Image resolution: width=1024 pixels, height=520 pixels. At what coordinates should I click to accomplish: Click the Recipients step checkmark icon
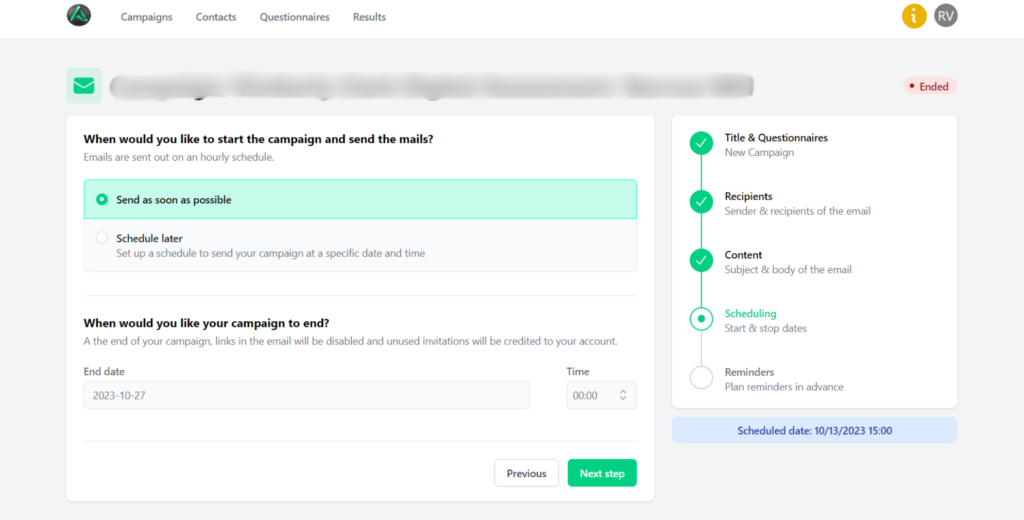701,202
